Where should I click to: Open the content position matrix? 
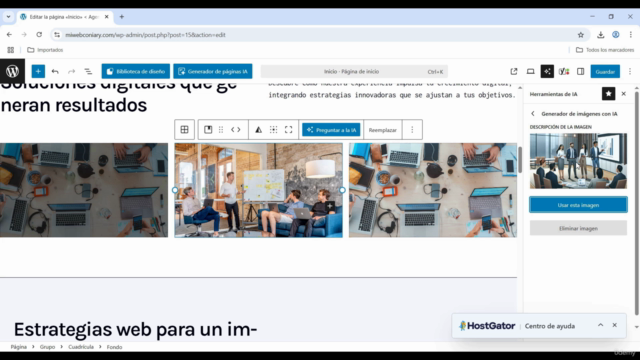(x=273, y=130)
